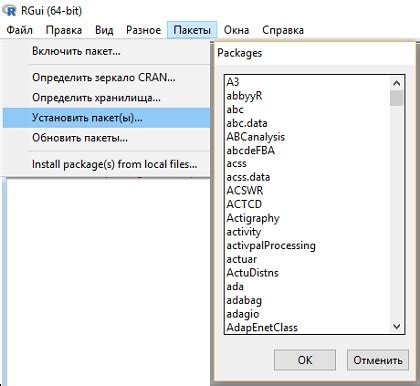Choose Определить зеркало CRAN... entry
Viewport: 420px width, 386px height.
tap(107, 78)
